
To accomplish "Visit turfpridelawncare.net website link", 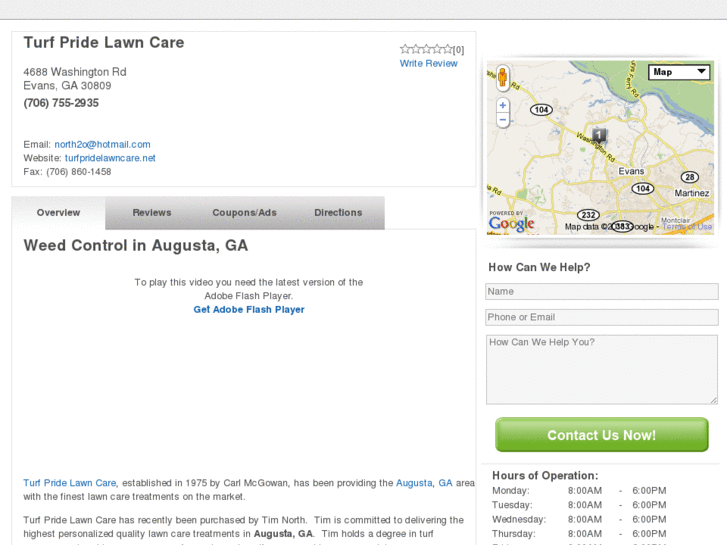I will click(110, 158).
